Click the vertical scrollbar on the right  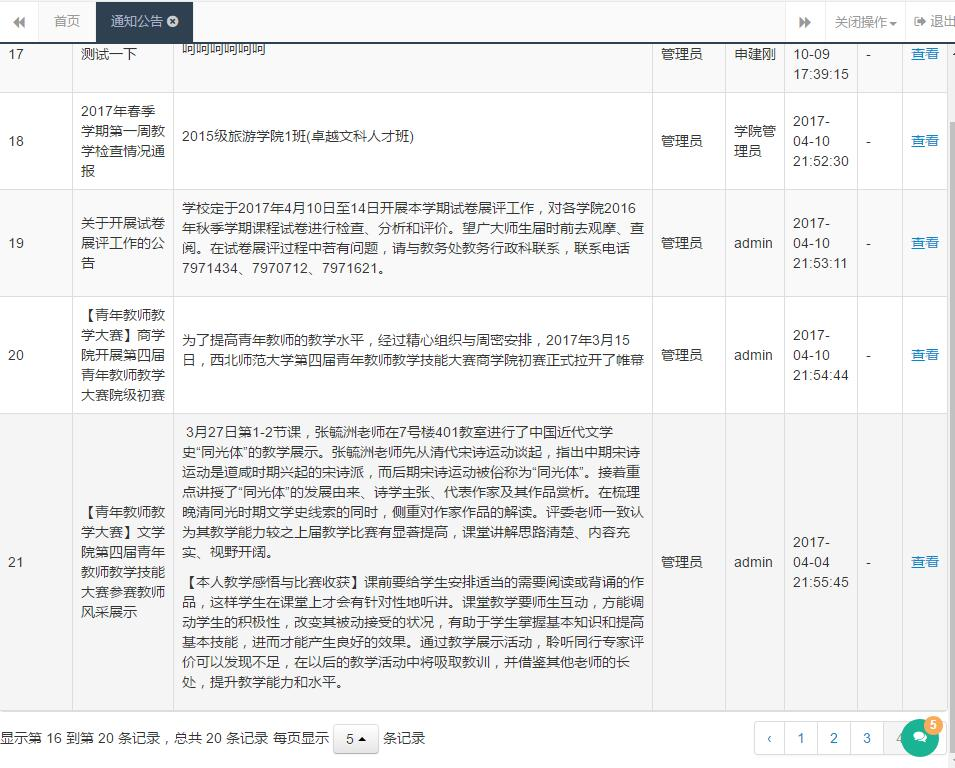[x=950, y=400]
